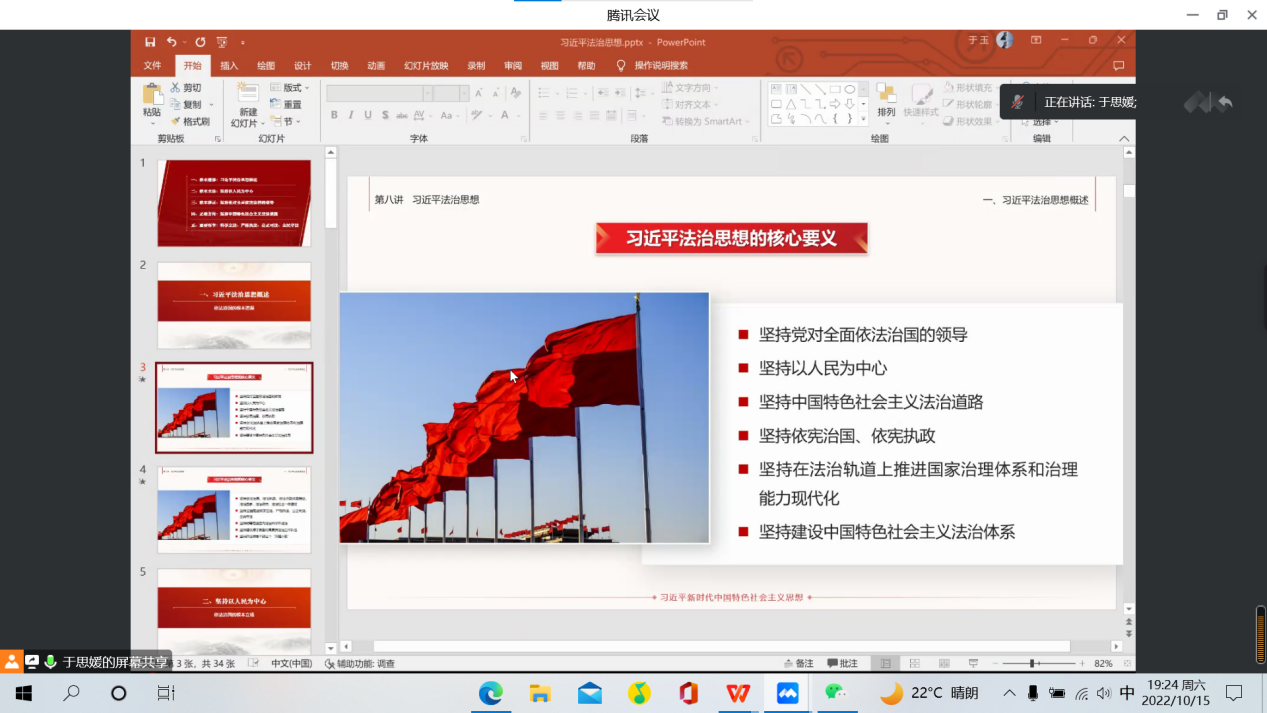Viewport: 1267px width, 713px height.
Task: Open the Arrange (排列) dropdown
Action: pos(886,100)
